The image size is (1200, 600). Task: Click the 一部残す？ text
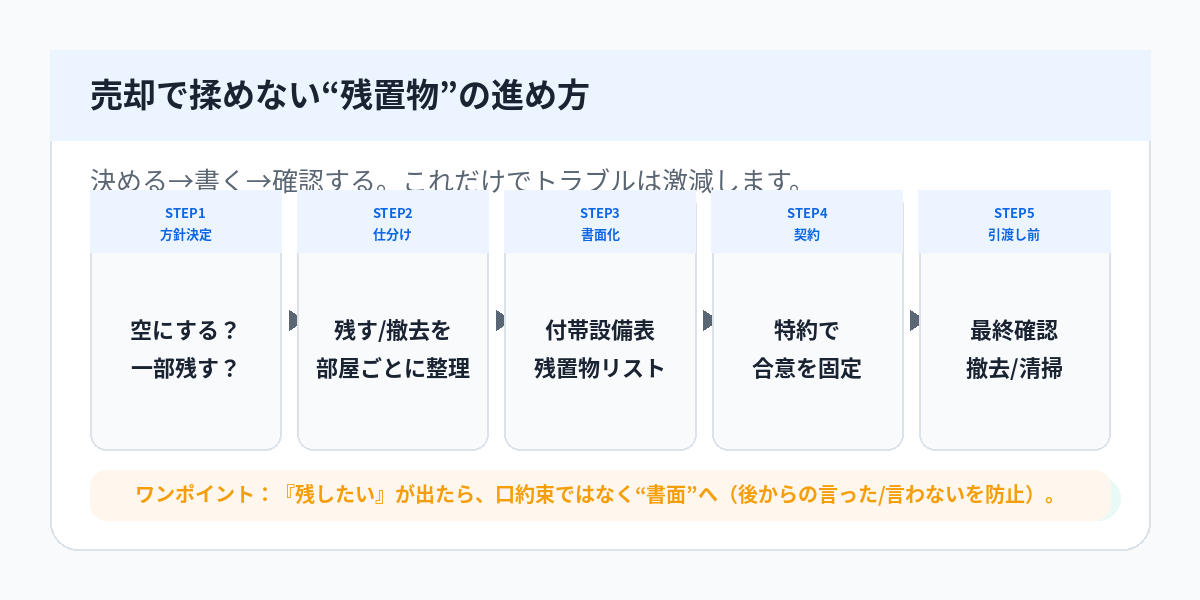coord(185,368)
